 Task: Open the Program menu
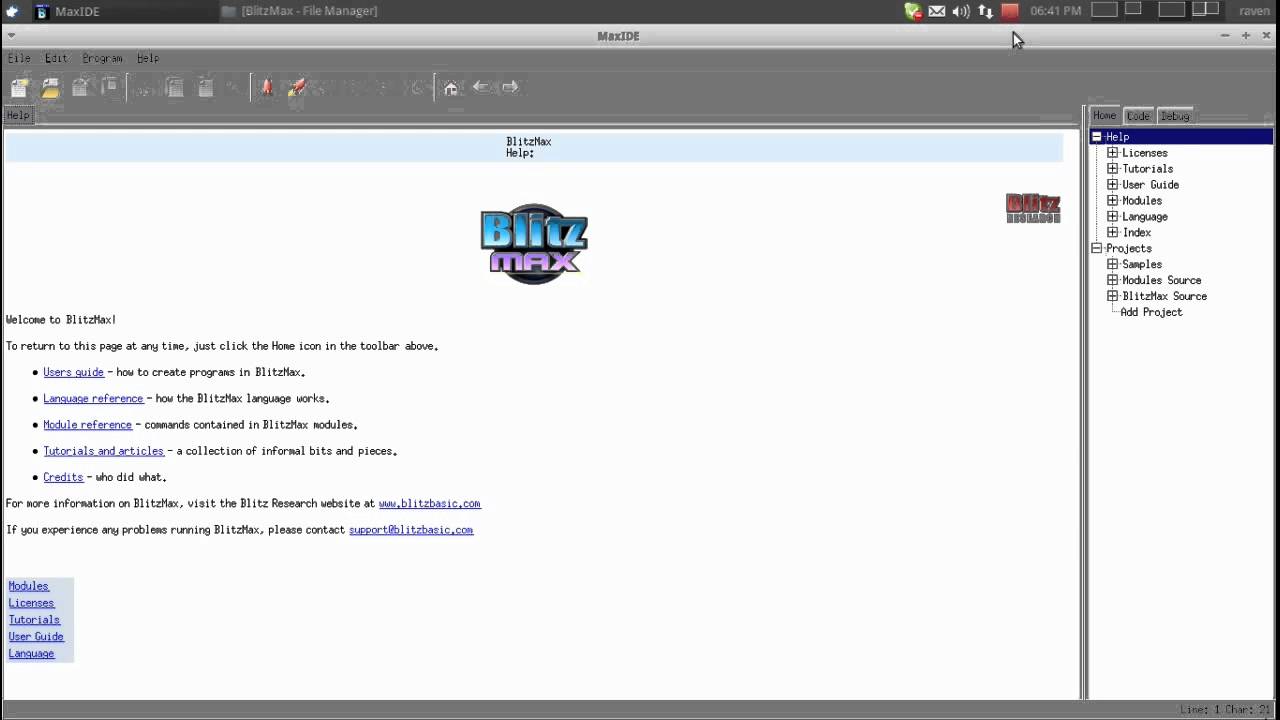[x=102, y=58]
